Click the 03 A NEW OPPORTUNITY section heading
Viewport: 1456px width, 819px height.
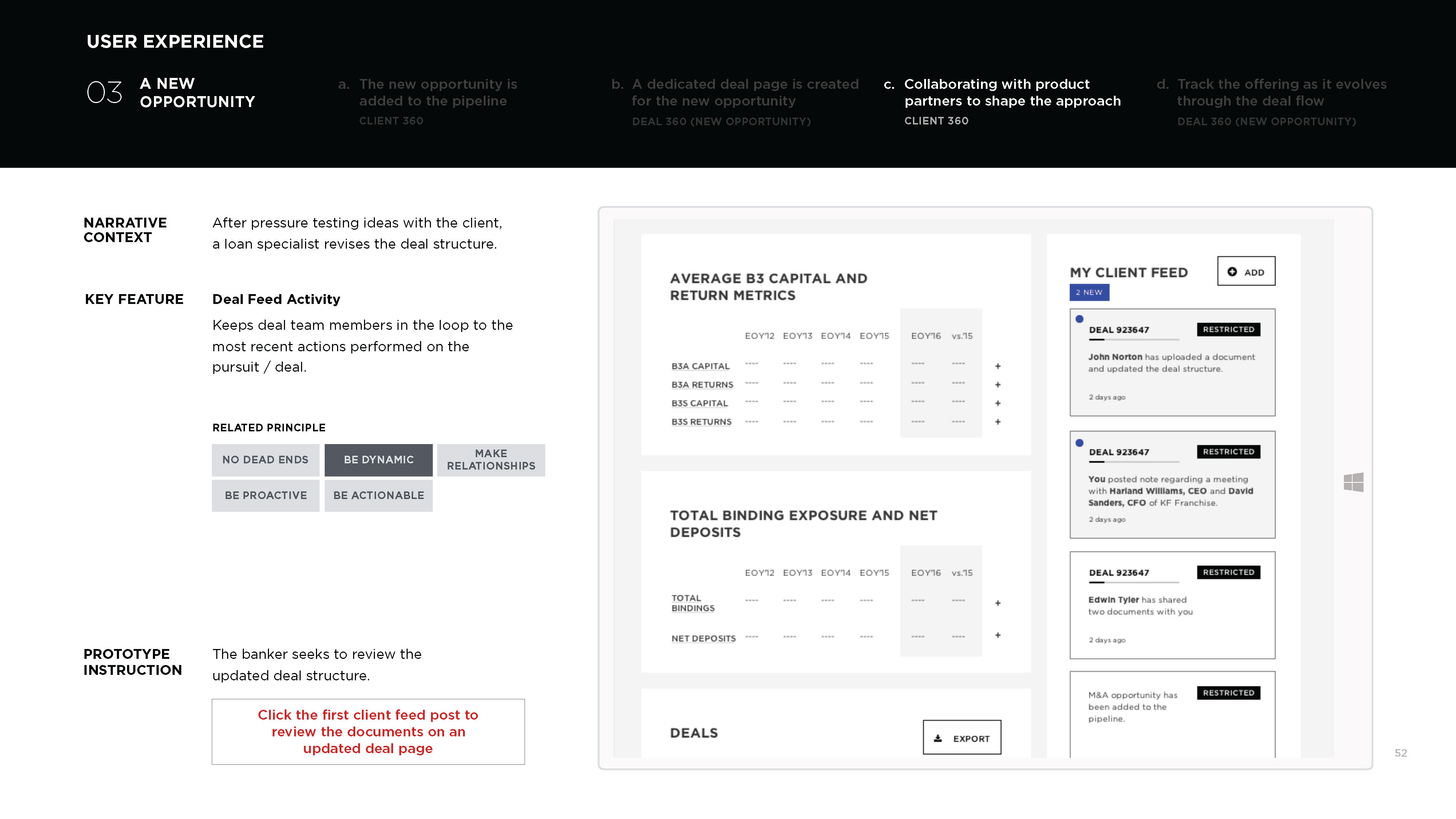click(171, 93)
